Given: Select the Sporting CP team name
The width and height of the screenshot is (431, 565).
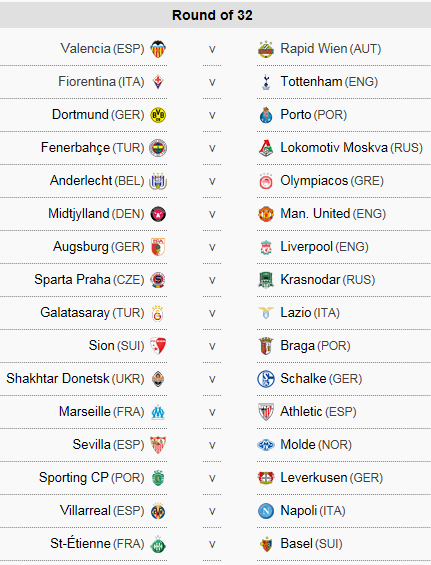Looking at the screenshot, I should tap(74, 478).
